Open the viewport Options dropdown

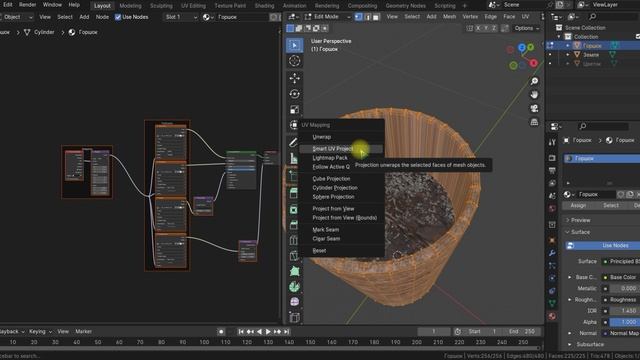coord(527,28)
